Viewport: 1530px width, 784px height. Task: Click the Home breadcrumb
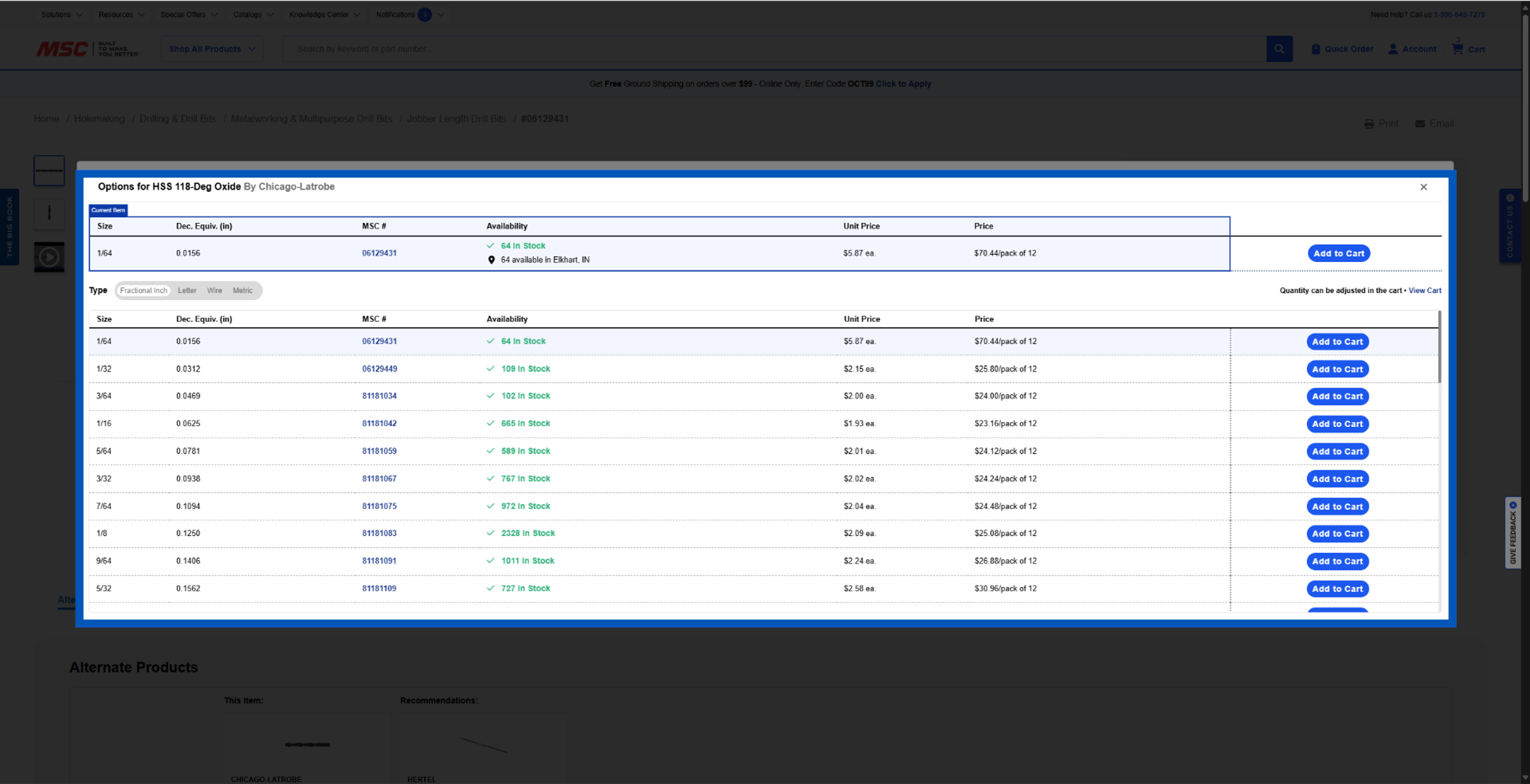47,119
